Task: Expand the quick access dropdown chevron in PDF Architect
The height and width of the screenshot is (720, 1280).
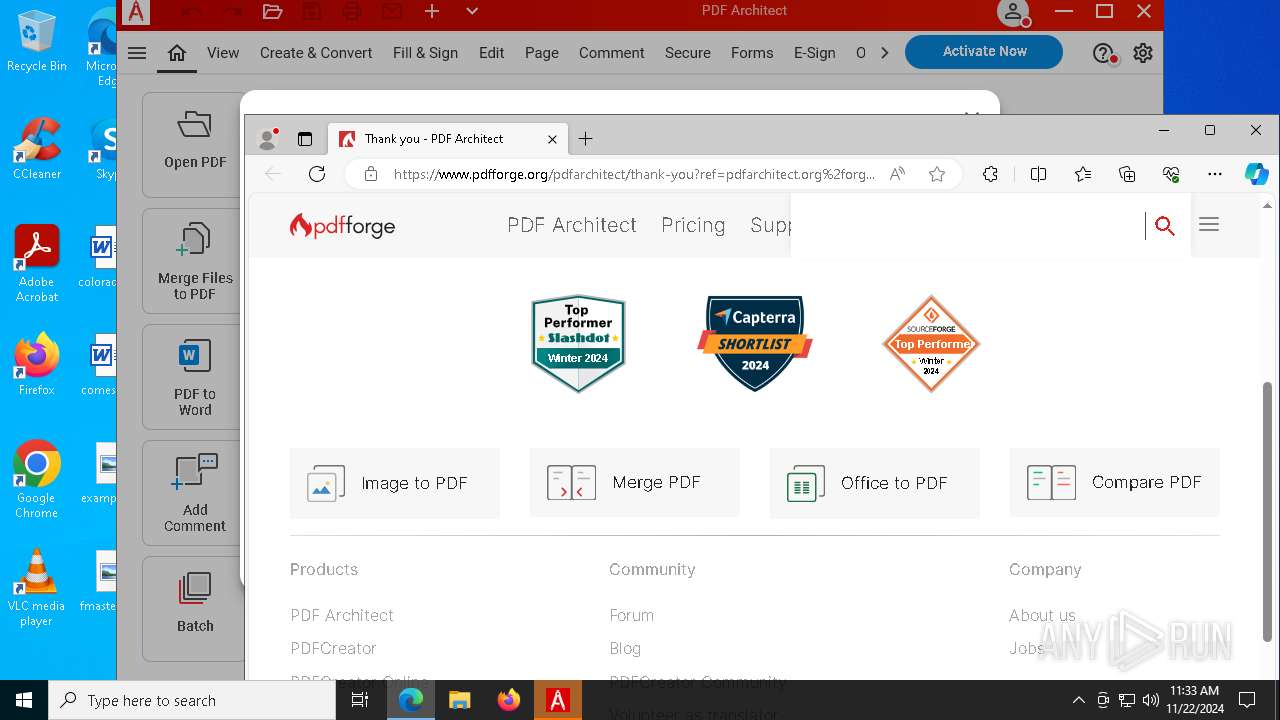Action: click(x=472, y=11)
